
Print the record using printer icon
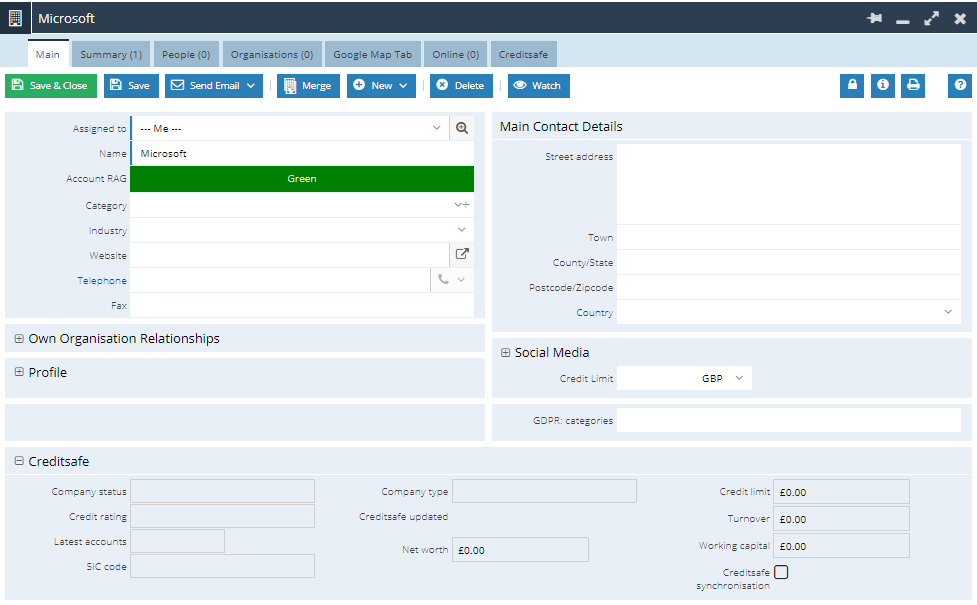pos(913,85)
